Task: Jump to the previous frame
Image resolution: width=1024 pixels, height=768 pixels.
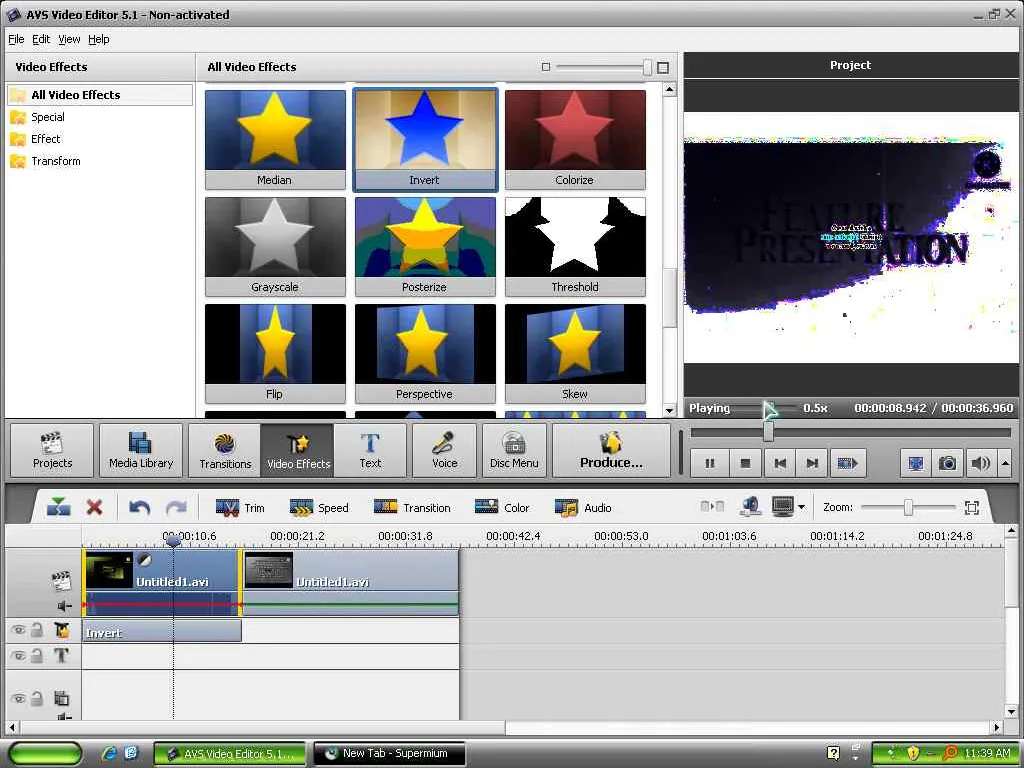Action: 780,463
